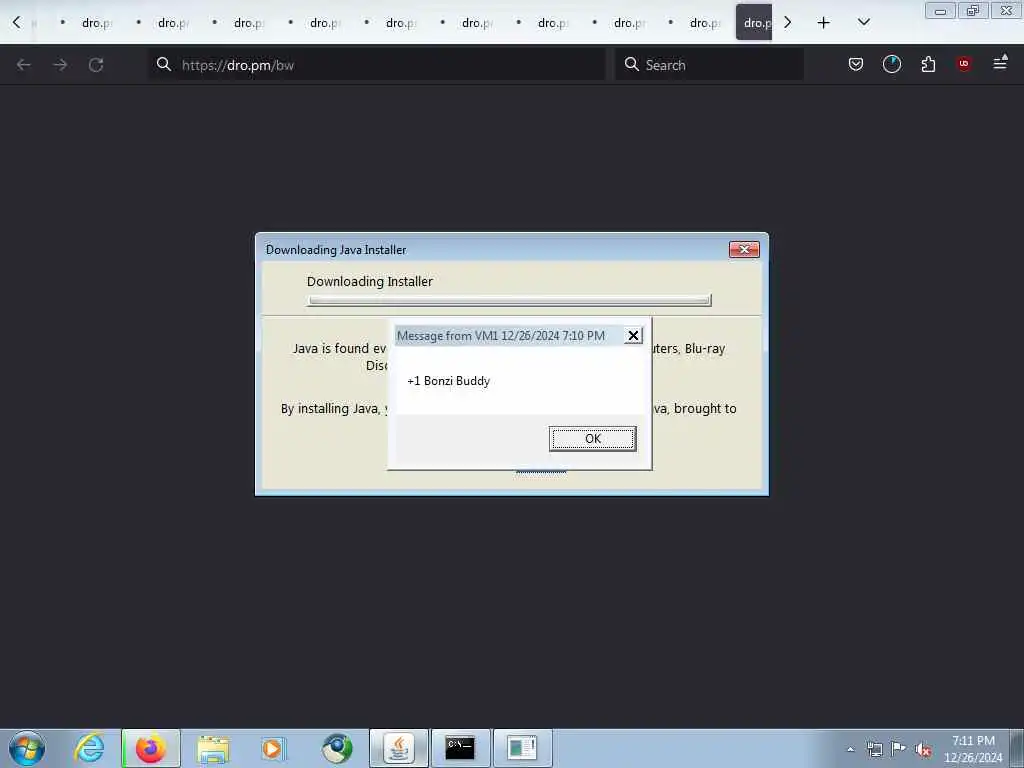This screenshot has height=768, width=1024.
Task: Go back to the previous page
Action: pyautogui.click(x=24, y=65)
